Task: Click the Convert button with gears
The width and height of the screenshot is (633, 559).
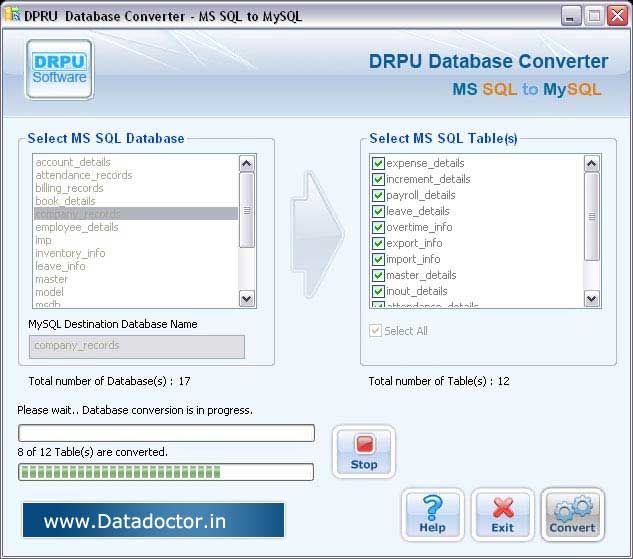Action: click(572, 515)
